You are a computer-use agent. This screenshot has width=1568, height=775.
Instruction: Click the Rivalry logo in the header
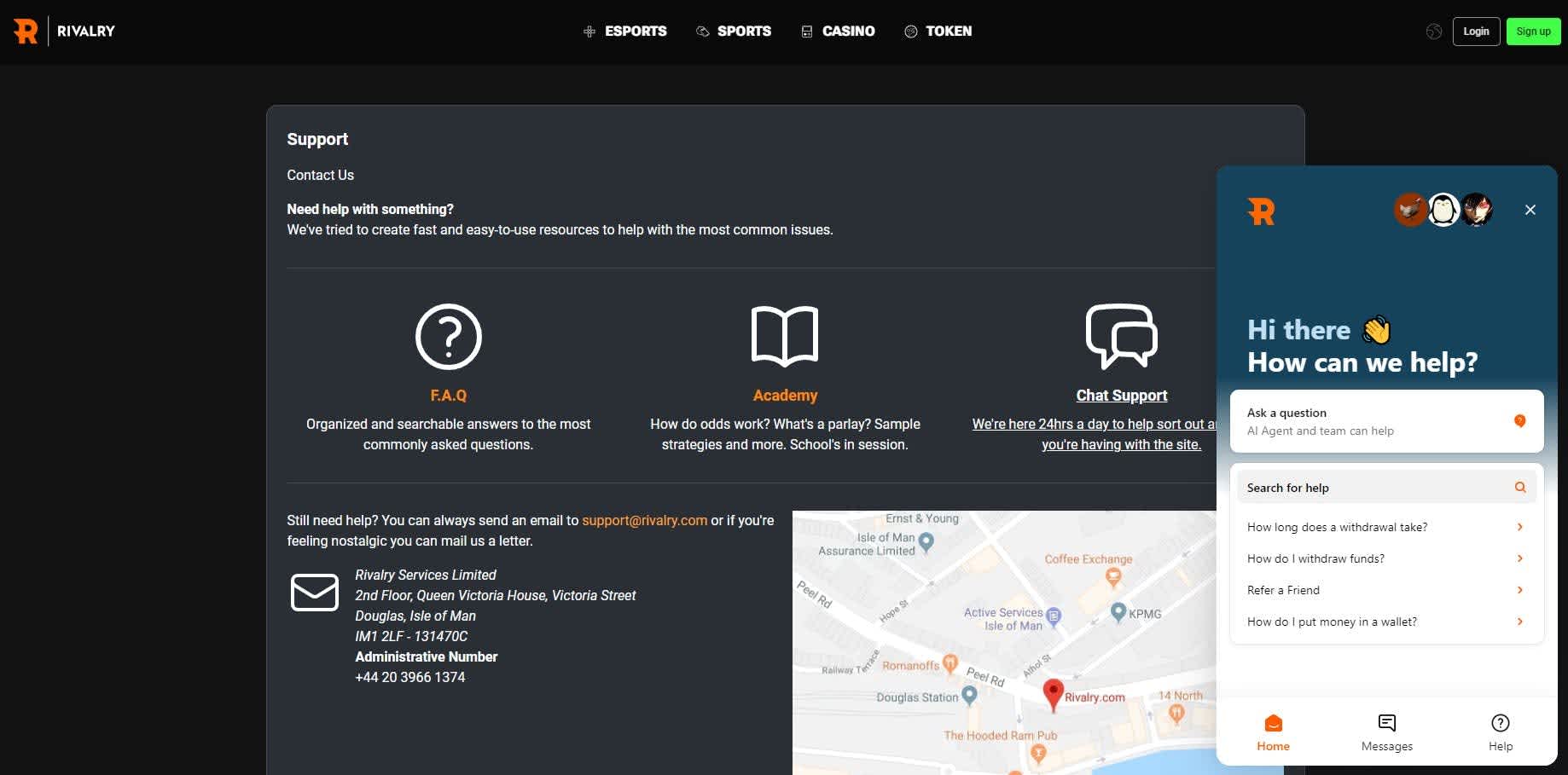[64, 32]
